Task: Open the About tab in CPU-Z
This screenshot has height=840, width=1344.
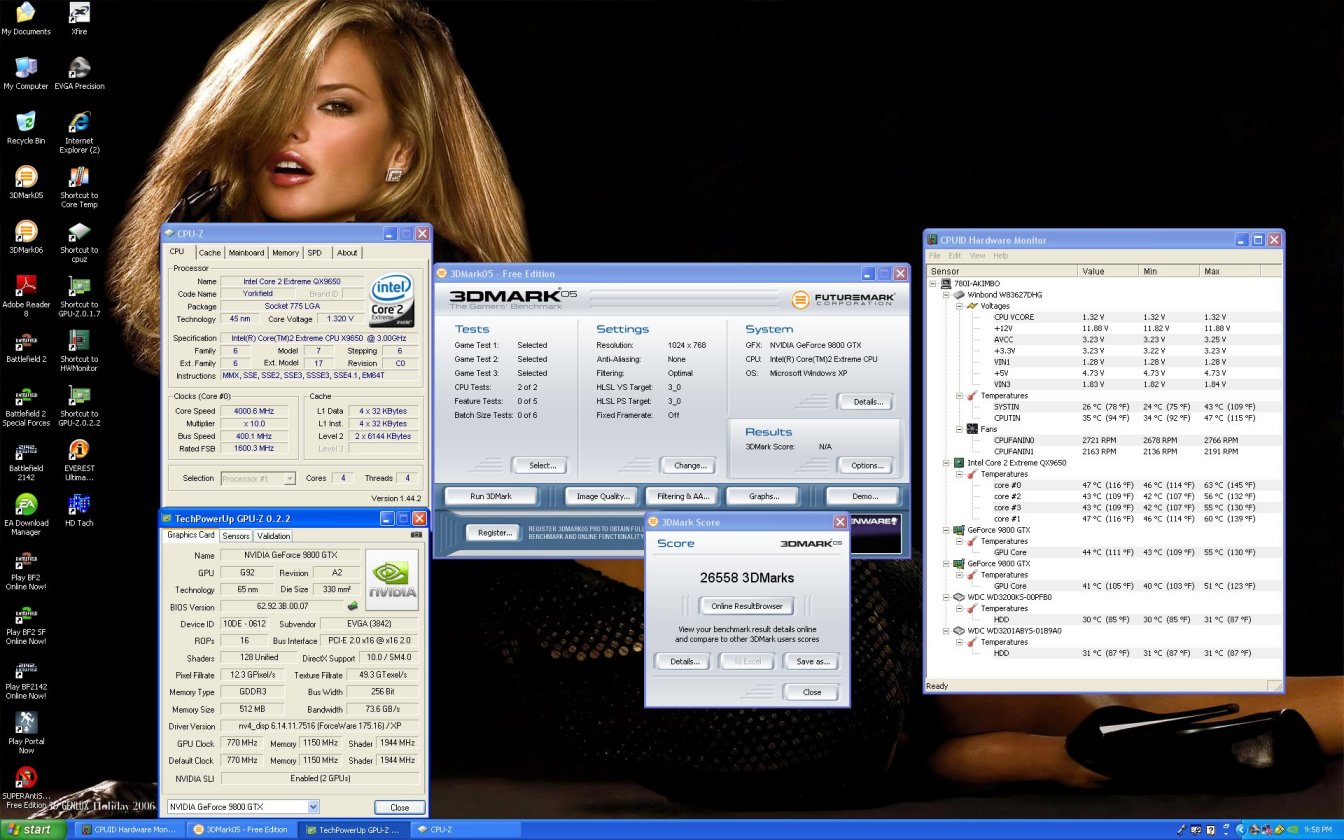Action: [346, 253]
